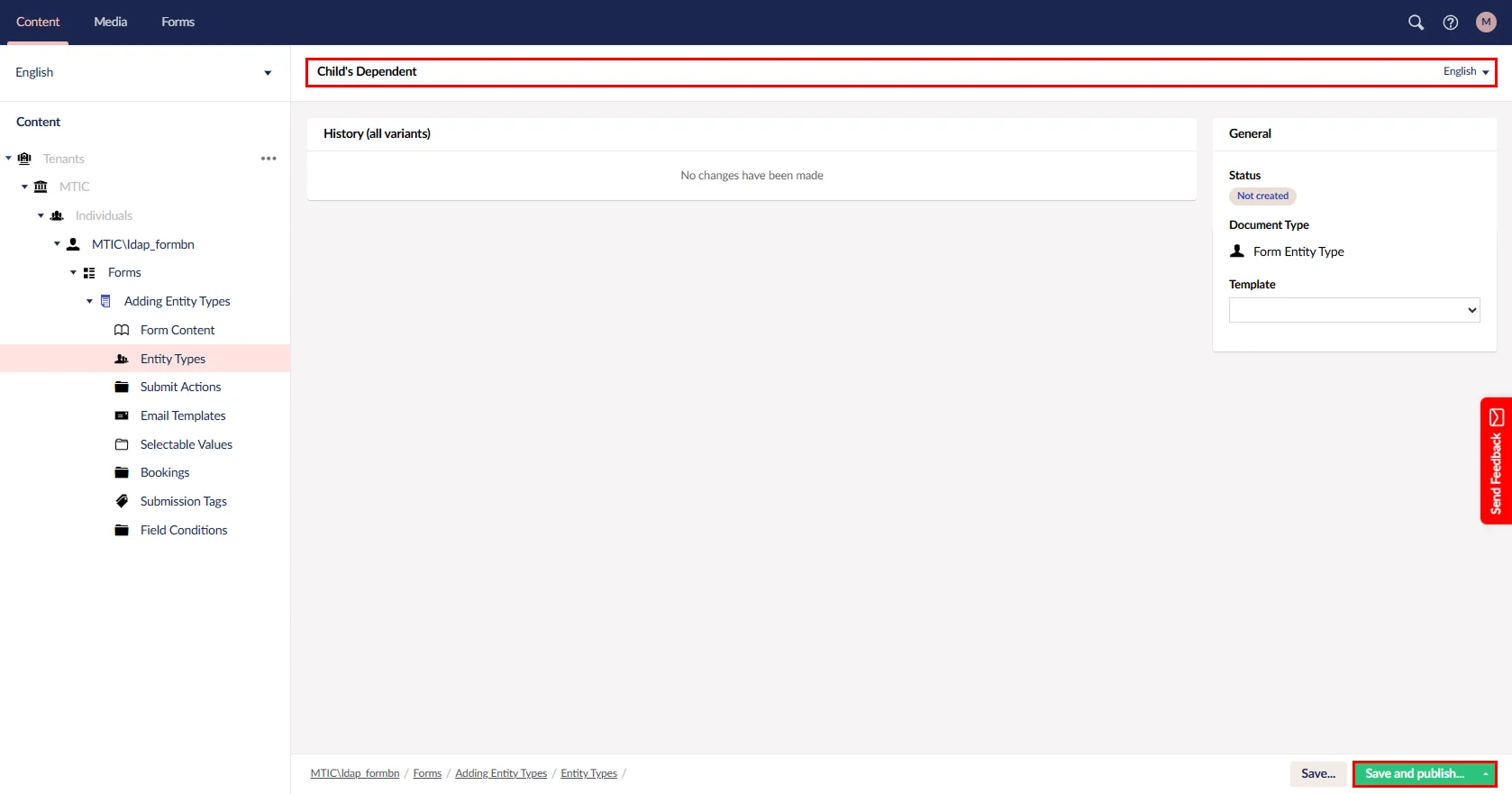Open the header English variant selector
Screen dimensions: 1512x794
point(1465,72)
